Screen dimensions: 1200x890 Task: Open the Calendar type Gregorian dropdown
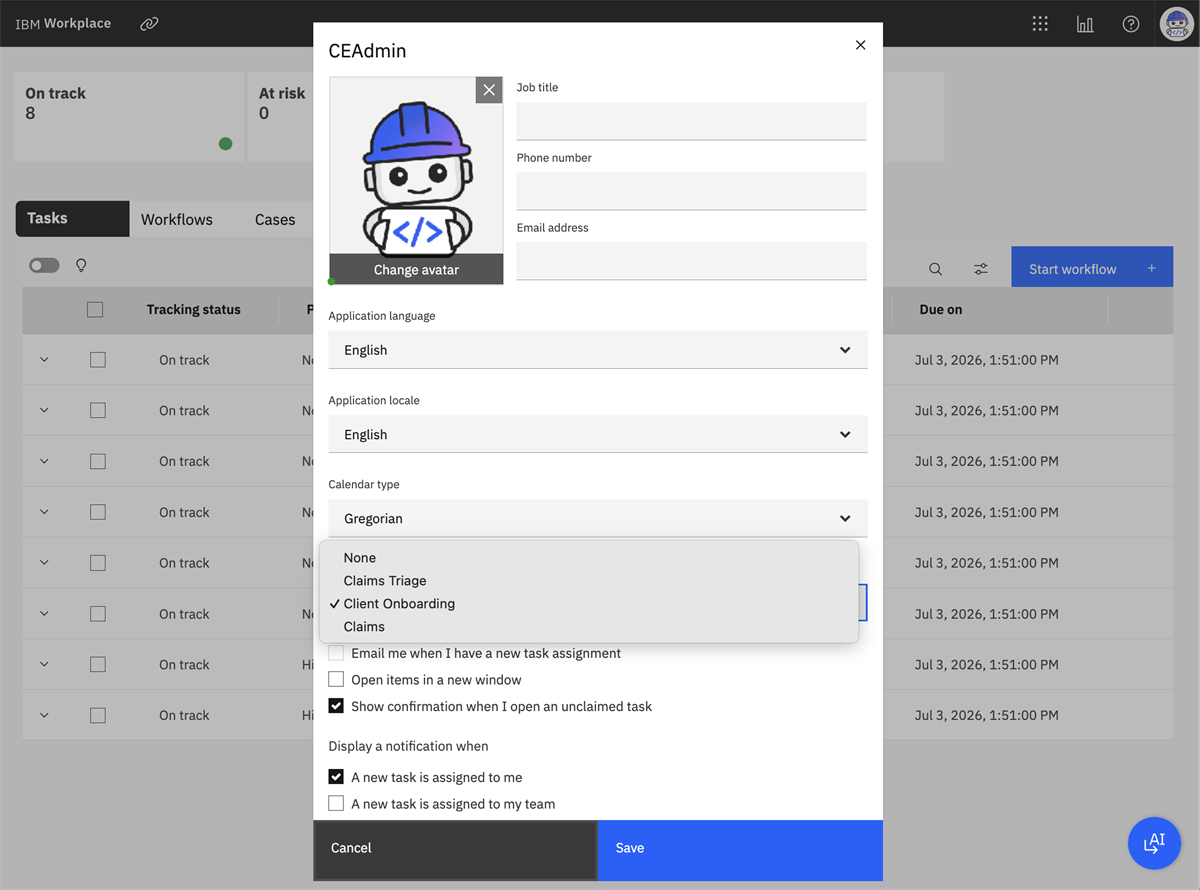597,518
